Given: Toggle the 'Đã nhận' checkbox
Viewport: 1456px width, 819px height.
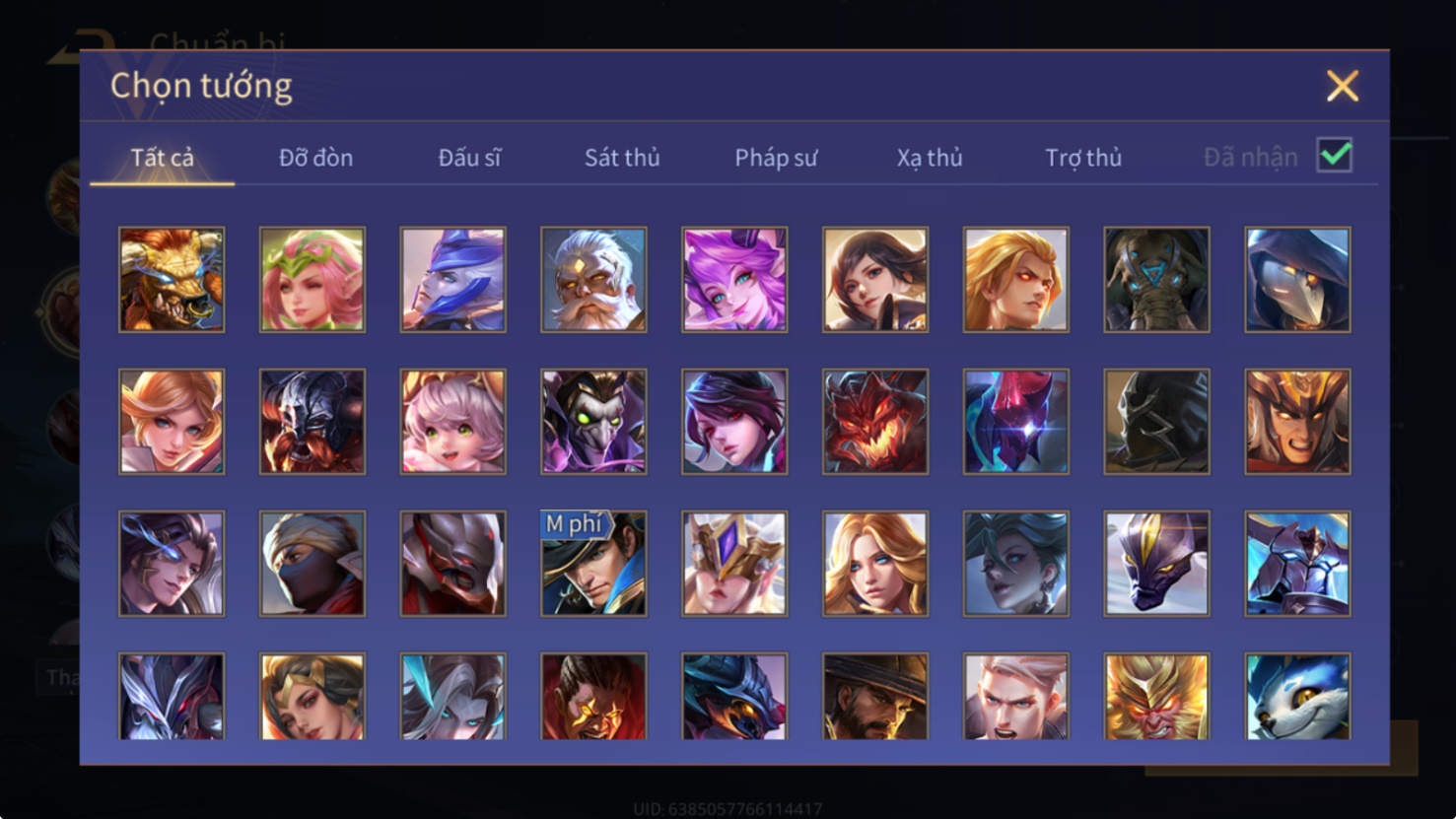Looking at the screenshot, I should [x=1335, y=156].
